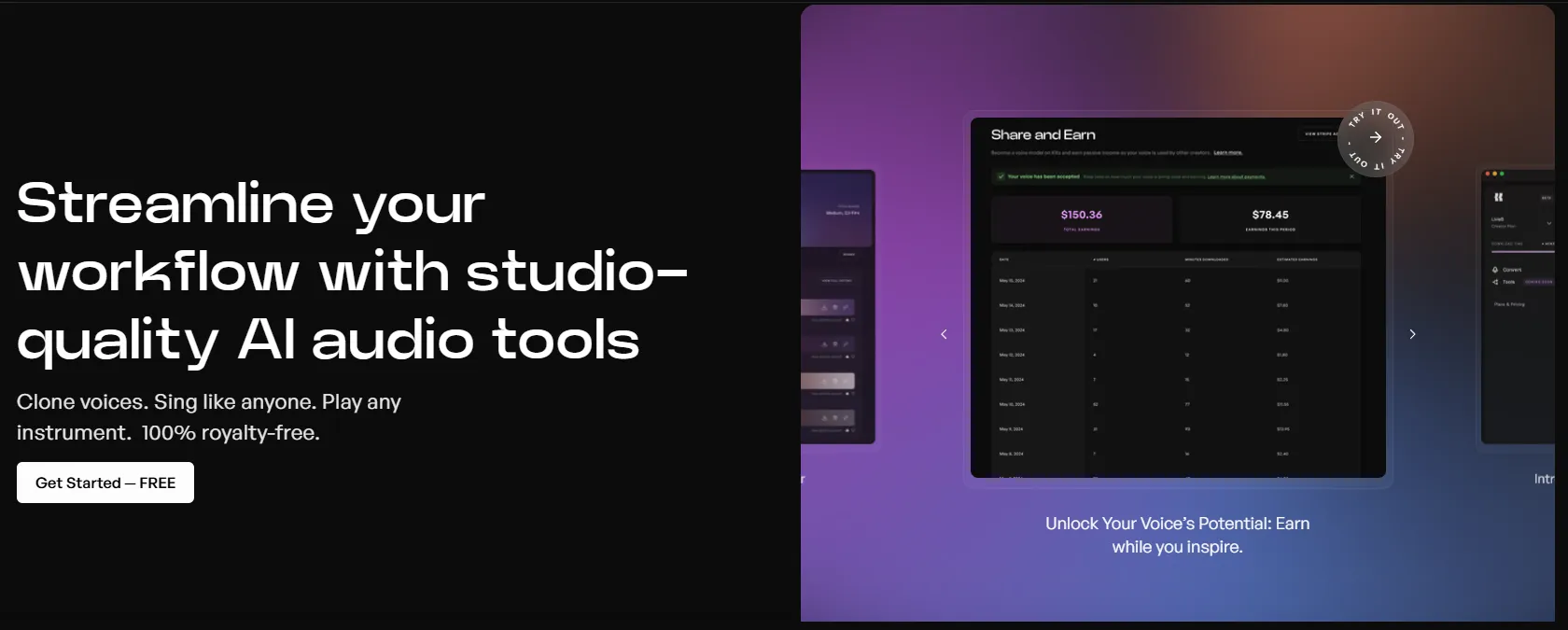Expand the Creator Plan dropdown chevron
1568x630 pixels.
click(1548, 223)
